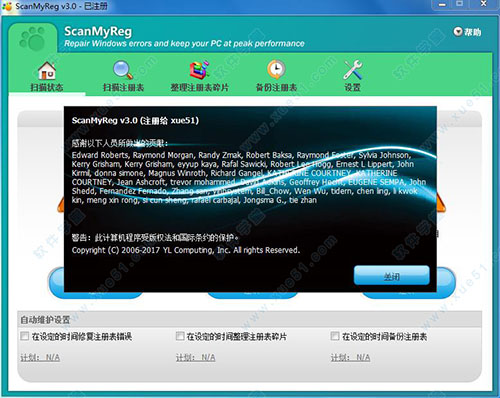The height and width of the screenshot is (398, 500).
Task: Open the 整理注册表碎片 defrag icon
Action: pos(200,70)
